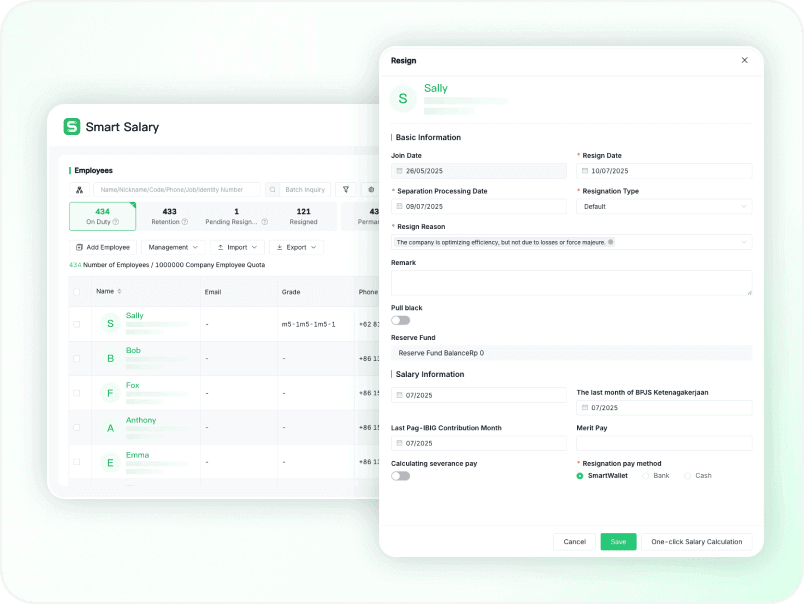Open the Resignation Type dropdown
Image resolution: width=804 pixels, height=604 pixels.
coord(664,206)
